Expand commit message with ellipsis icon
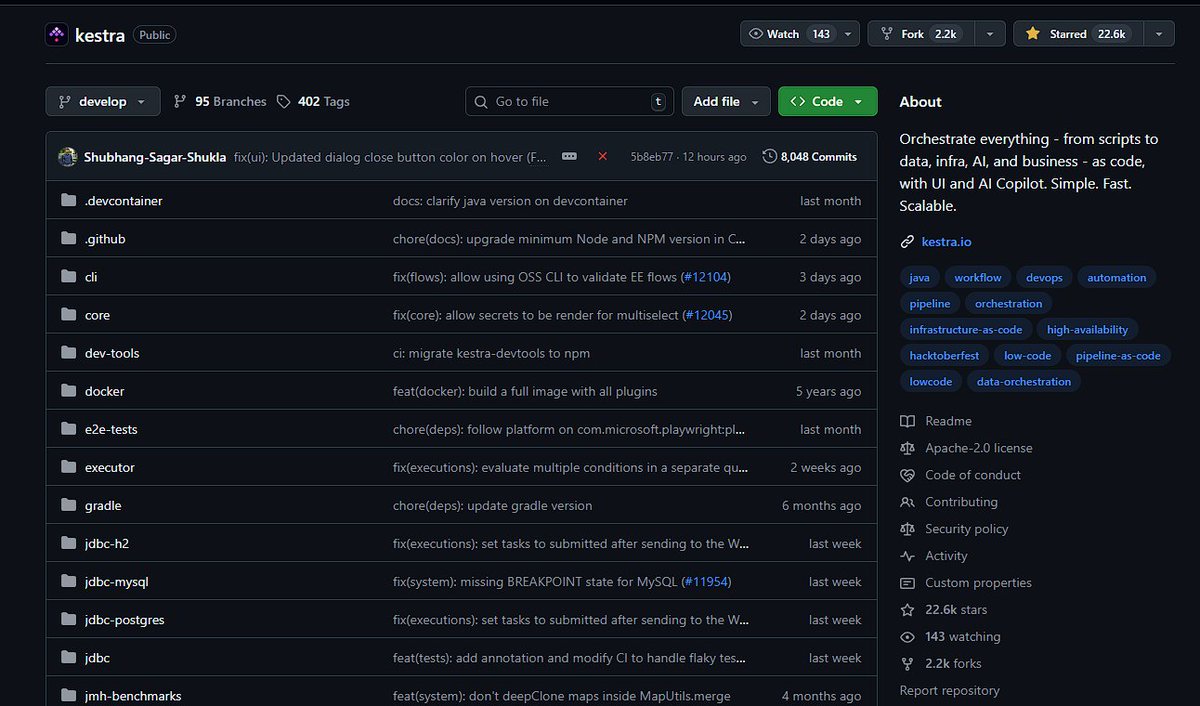Screen dimensions: 1200x706 569,157
